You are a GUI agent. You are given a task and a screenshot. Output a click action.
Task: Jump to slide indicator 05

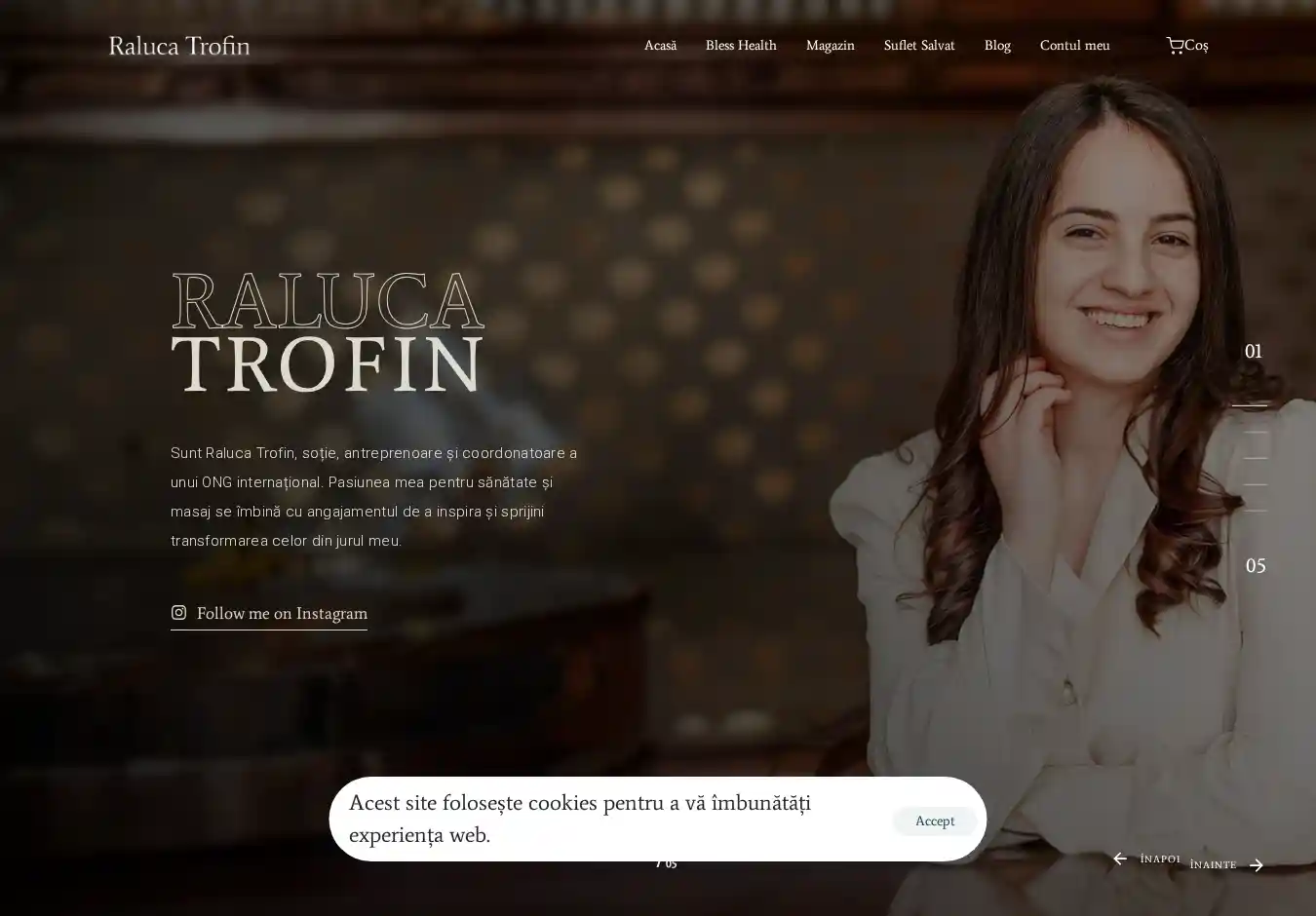point(1256,565)
